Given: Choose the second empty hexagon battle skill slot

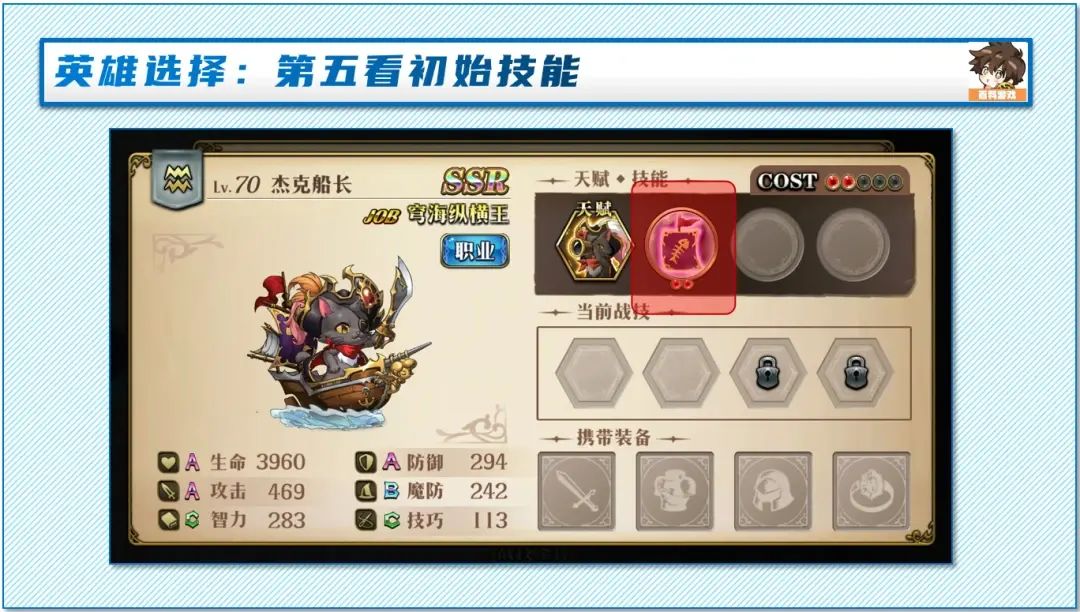Looking at the screenshot, I should pyautogui.click(x=681, y=374).
